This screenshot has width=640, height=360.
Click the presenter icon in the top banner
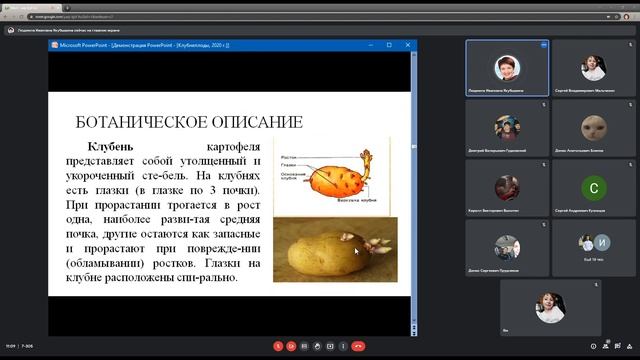click(x=11, y=30)
